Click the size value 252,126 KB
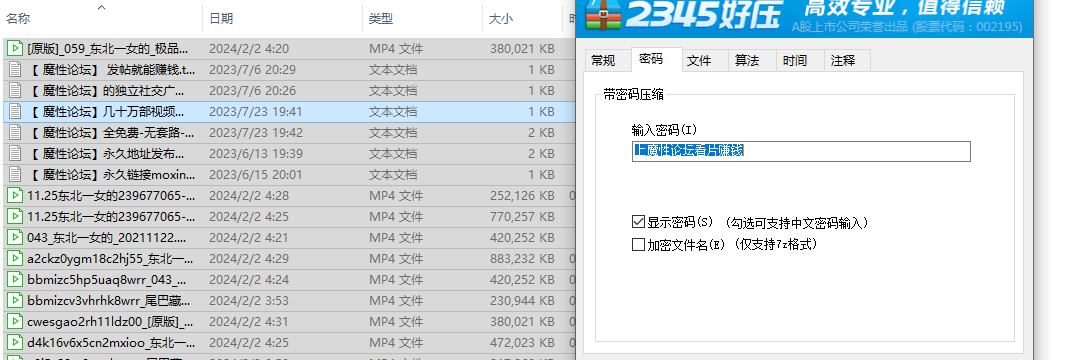The image size is (1079, 360). click(522, 195)
